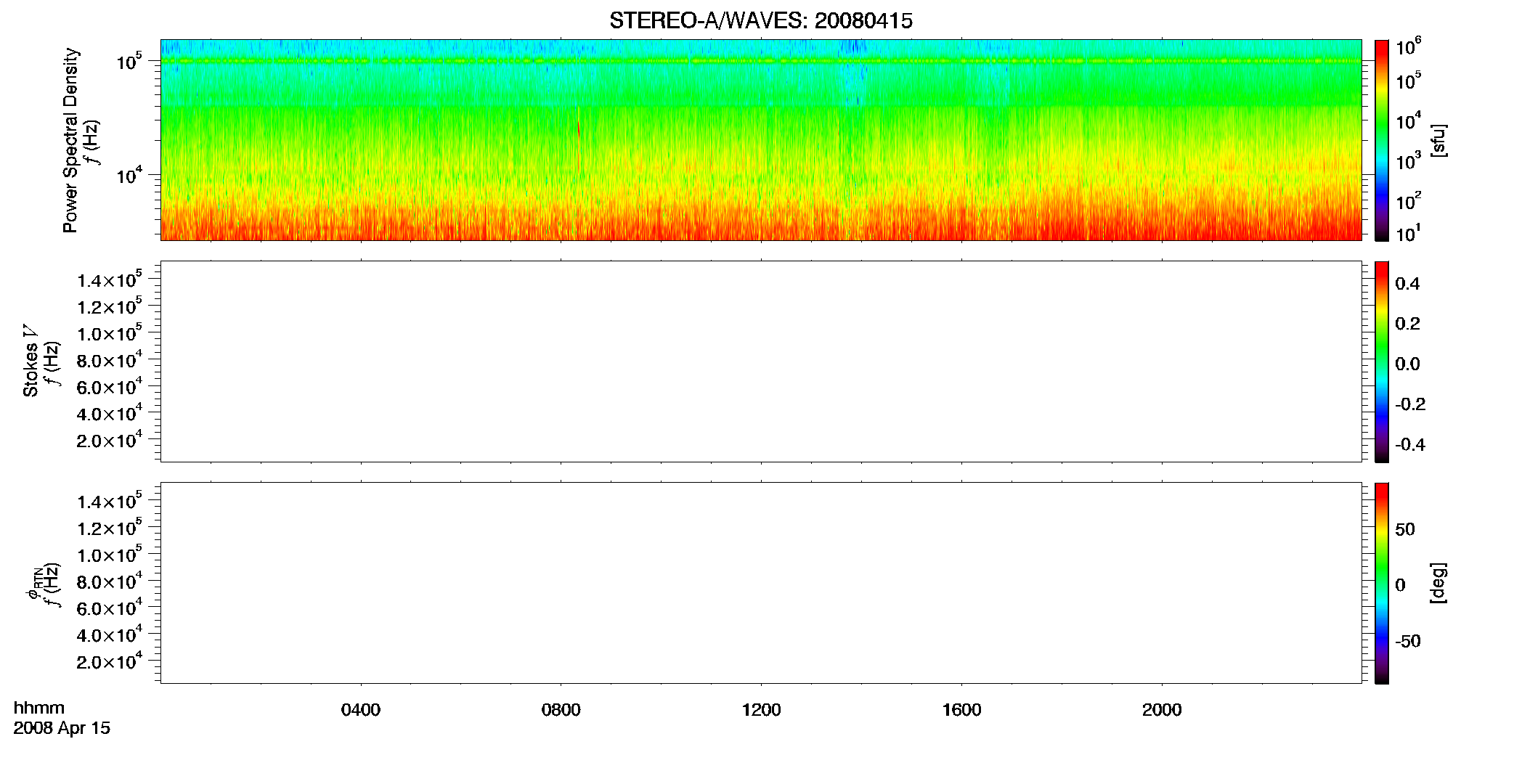The height and width of the screenshot is (784, 1522).
Task: Click the 10^5 frequency tick of top panel
Action: 129,61
